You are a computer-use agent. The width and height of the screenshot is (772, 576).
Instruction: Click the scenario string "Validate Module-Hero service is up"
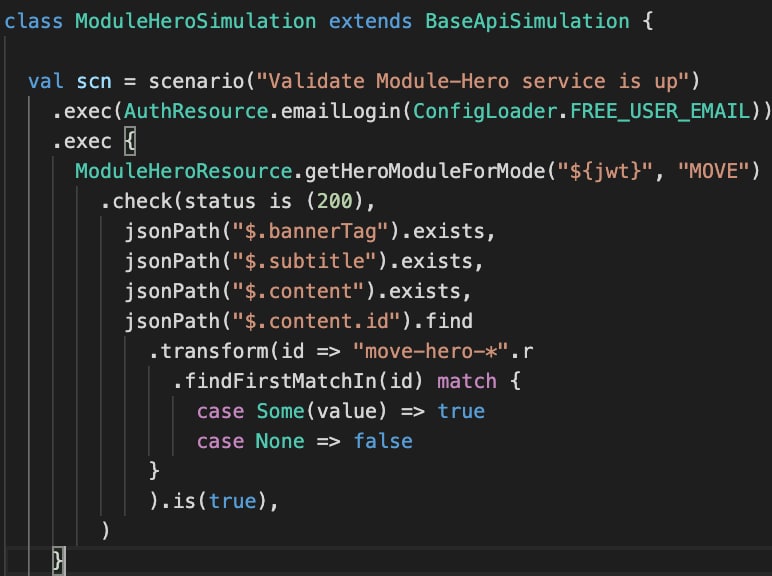click(473, 81)
